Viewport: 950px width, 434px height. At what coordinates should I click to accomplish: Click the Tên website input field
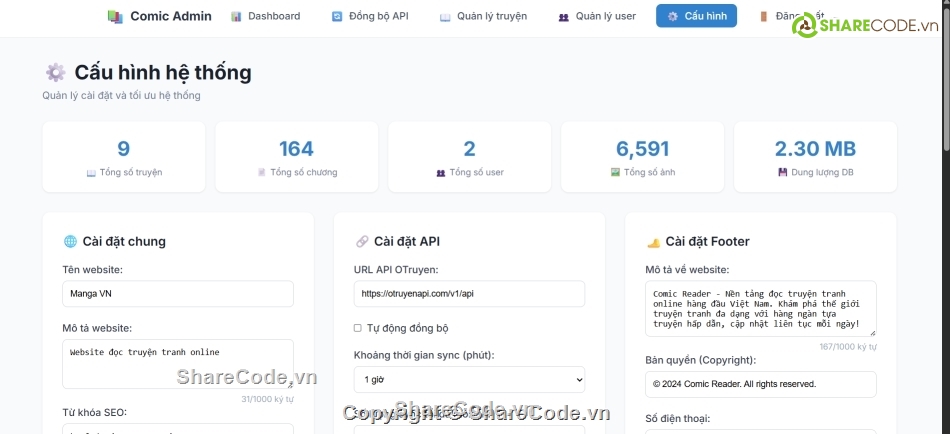178,294
